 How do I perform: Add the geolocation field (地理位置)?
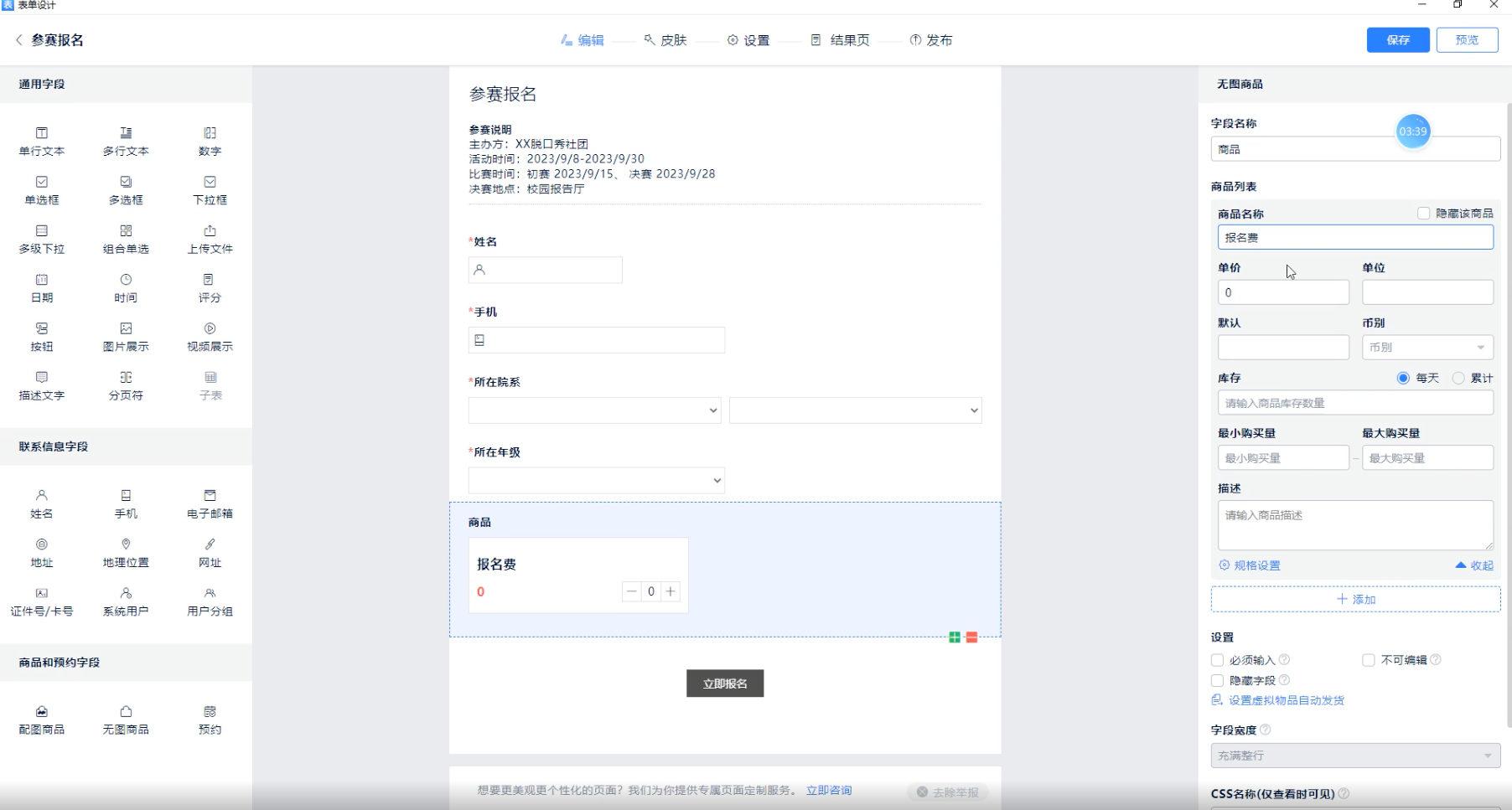click(x=126, y=552)
